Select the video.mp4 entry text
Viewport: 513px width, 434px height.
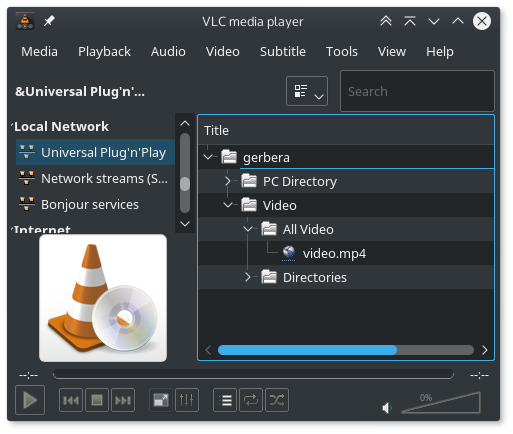334,253
